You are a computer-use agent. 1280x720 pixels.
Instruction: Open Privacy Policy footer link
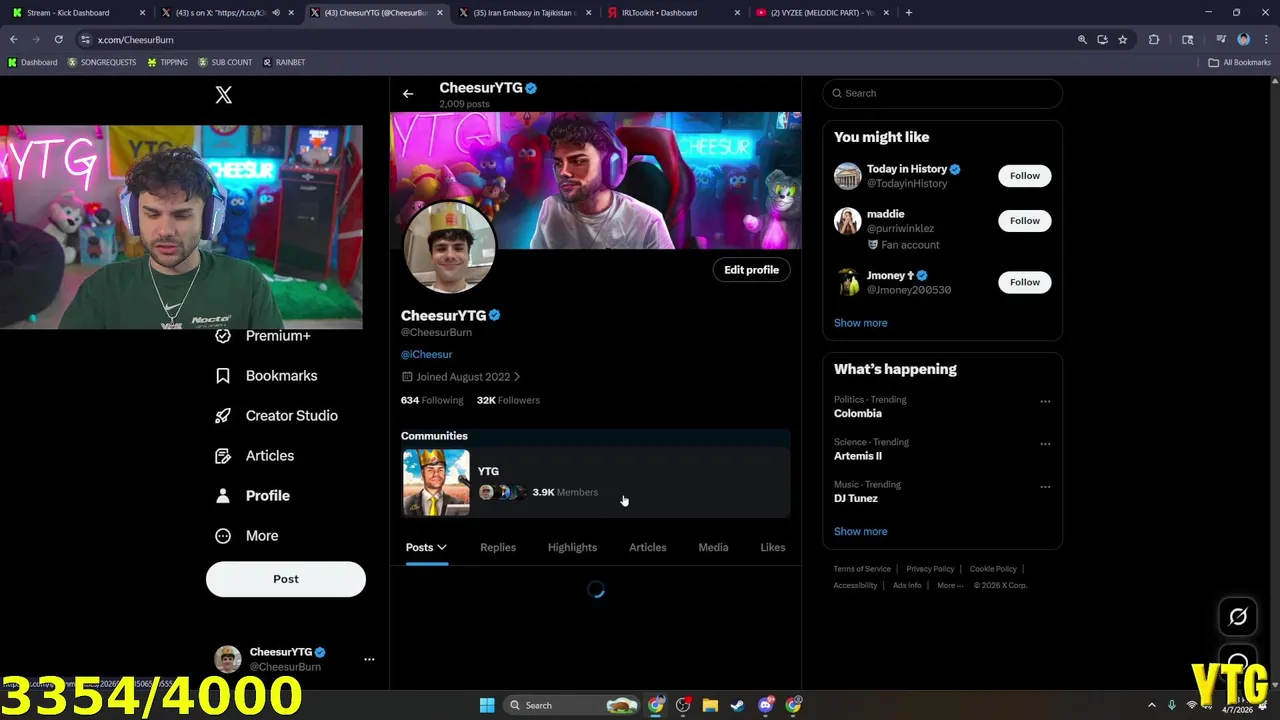930,569
